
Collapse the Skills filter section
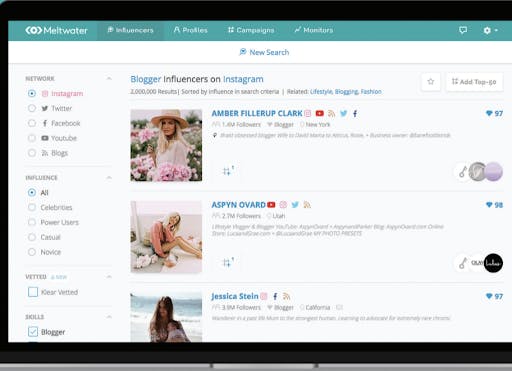point(109,317)
